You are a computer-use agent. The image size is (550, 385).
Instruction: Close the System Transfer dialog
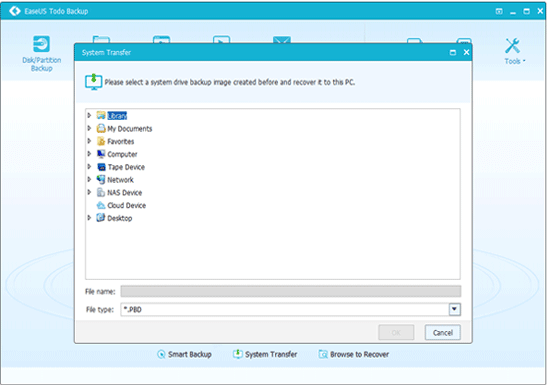(466, 52)
